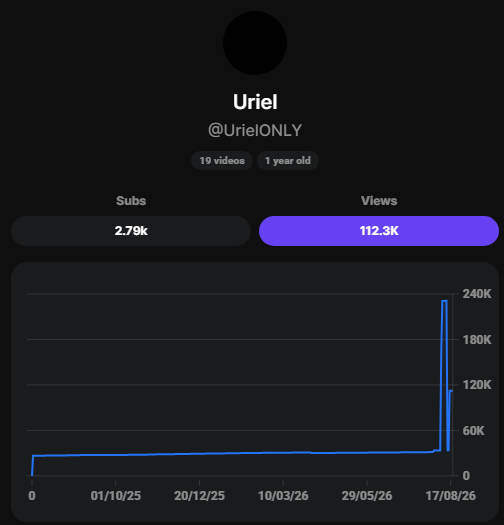Click the 17/08/26 x-axis date label
Screen dimensions: 504x525
[x=450, y=496]
